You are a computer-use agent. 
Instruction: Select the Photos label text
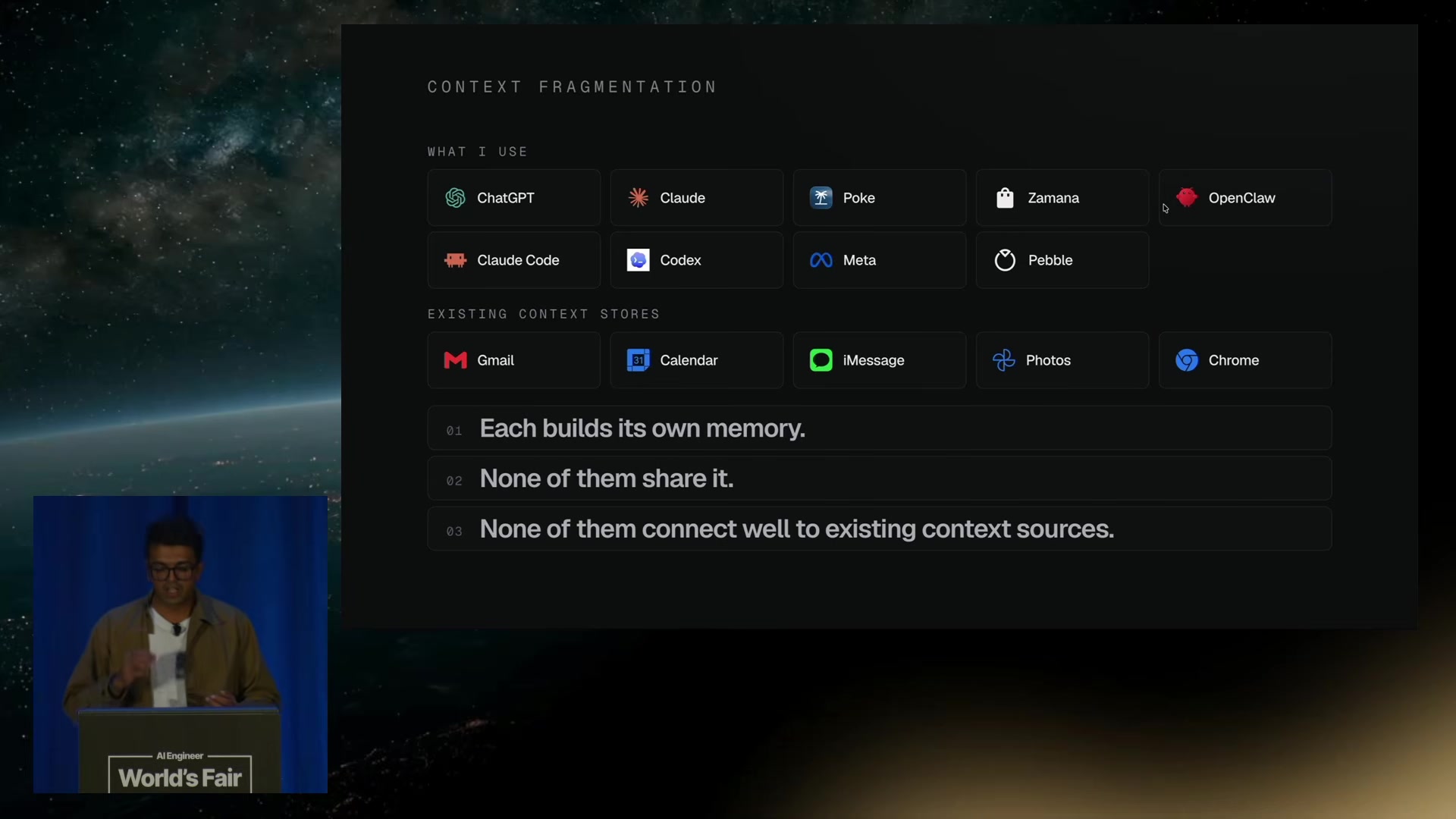coord(1048,360)
